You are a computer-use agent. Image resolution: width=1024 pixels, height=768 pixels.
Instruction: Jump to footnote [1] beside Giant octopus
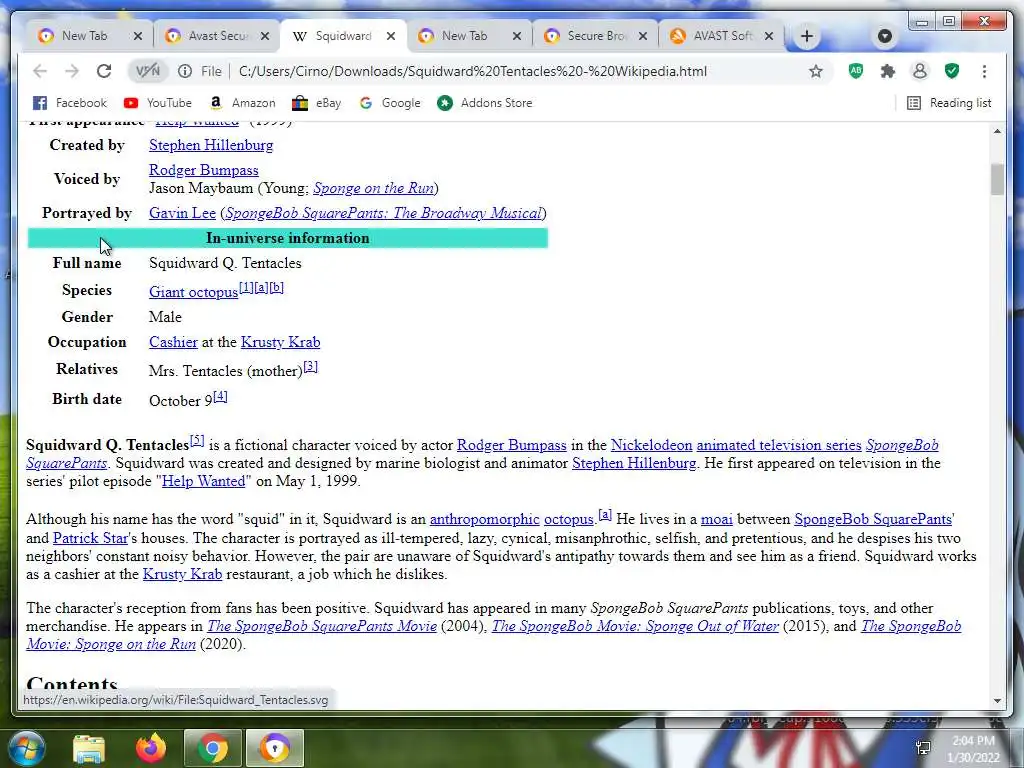click(x=246, y=287)
